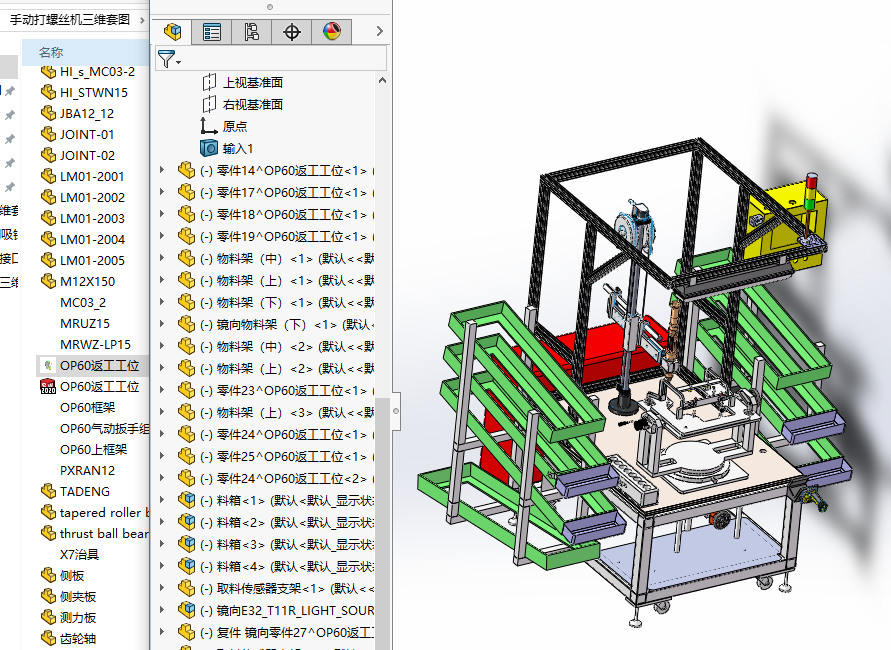
Task: Expand 零件17^OP60返工工位<1> node
Action: 162,192
